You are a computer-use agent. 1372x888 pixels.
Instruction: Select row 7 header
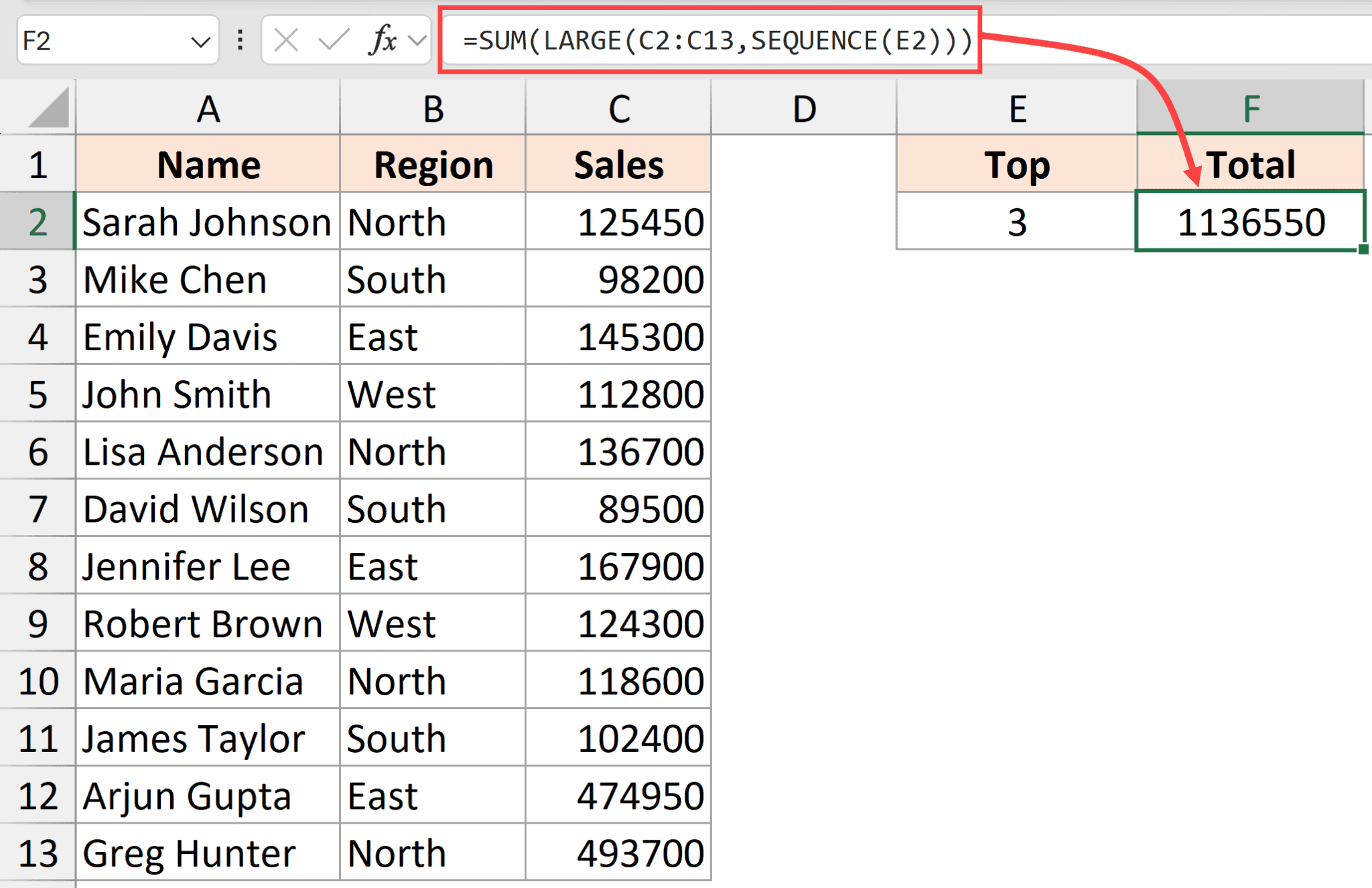coord(38,508)
